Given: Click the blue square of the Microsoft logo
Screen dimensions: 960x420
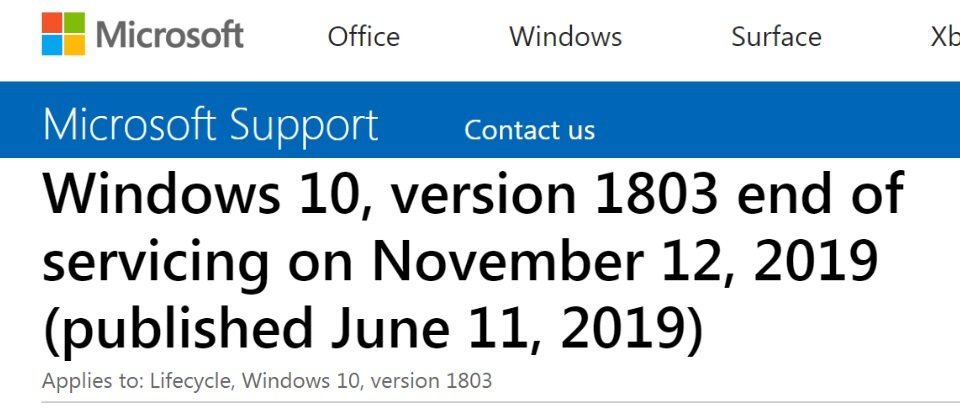Looking at the screenshot, I should tap(52, 45).
